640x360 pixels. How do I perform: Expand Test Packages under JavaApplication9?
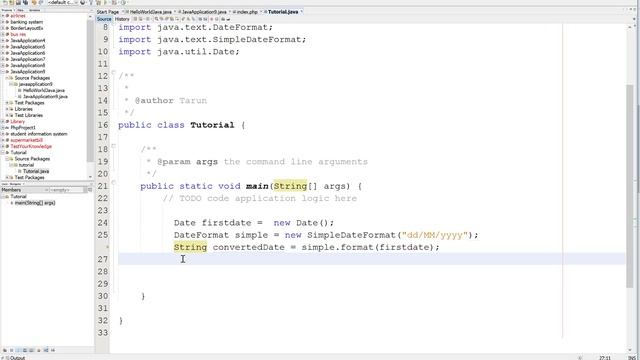(x=7, y=103)
